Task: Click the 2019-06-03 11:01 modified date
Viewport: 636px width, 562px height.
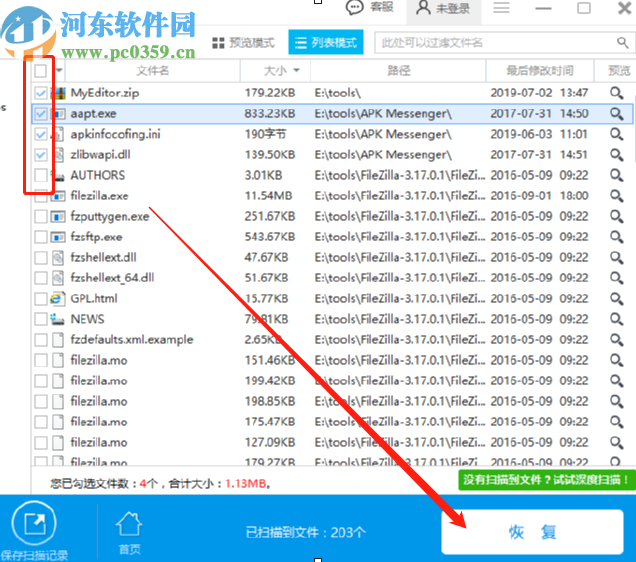Action: pyautogui.click(x=539, y=134)
